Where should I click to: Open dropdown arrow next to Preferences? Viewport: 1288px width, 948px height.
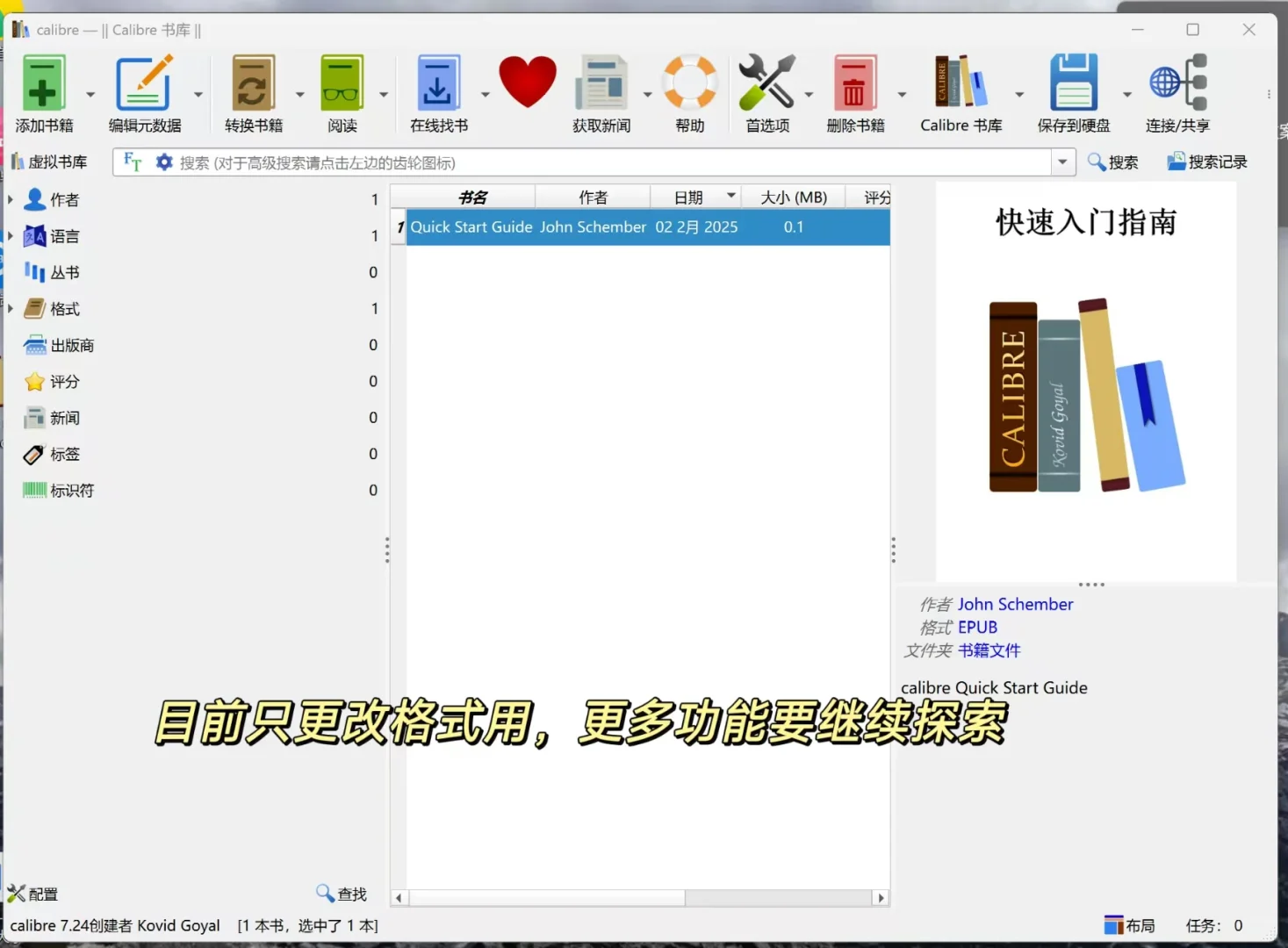pos(809,94)
